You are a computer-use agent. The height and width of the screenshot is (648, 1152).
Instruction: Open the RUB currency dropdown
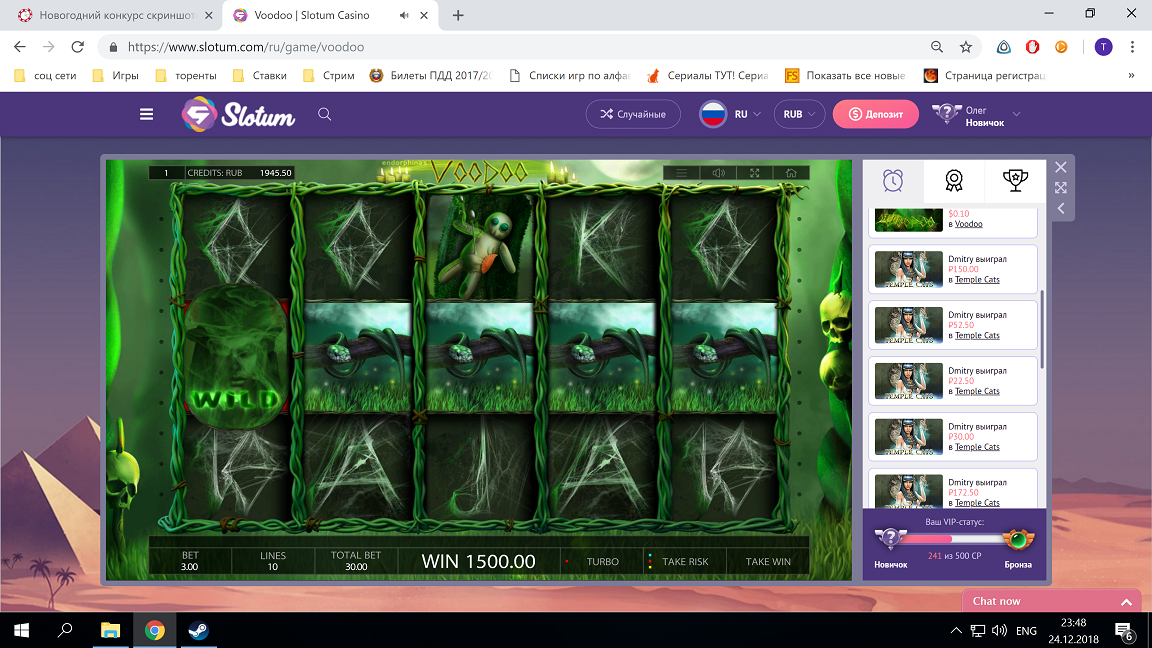(799, 114)
